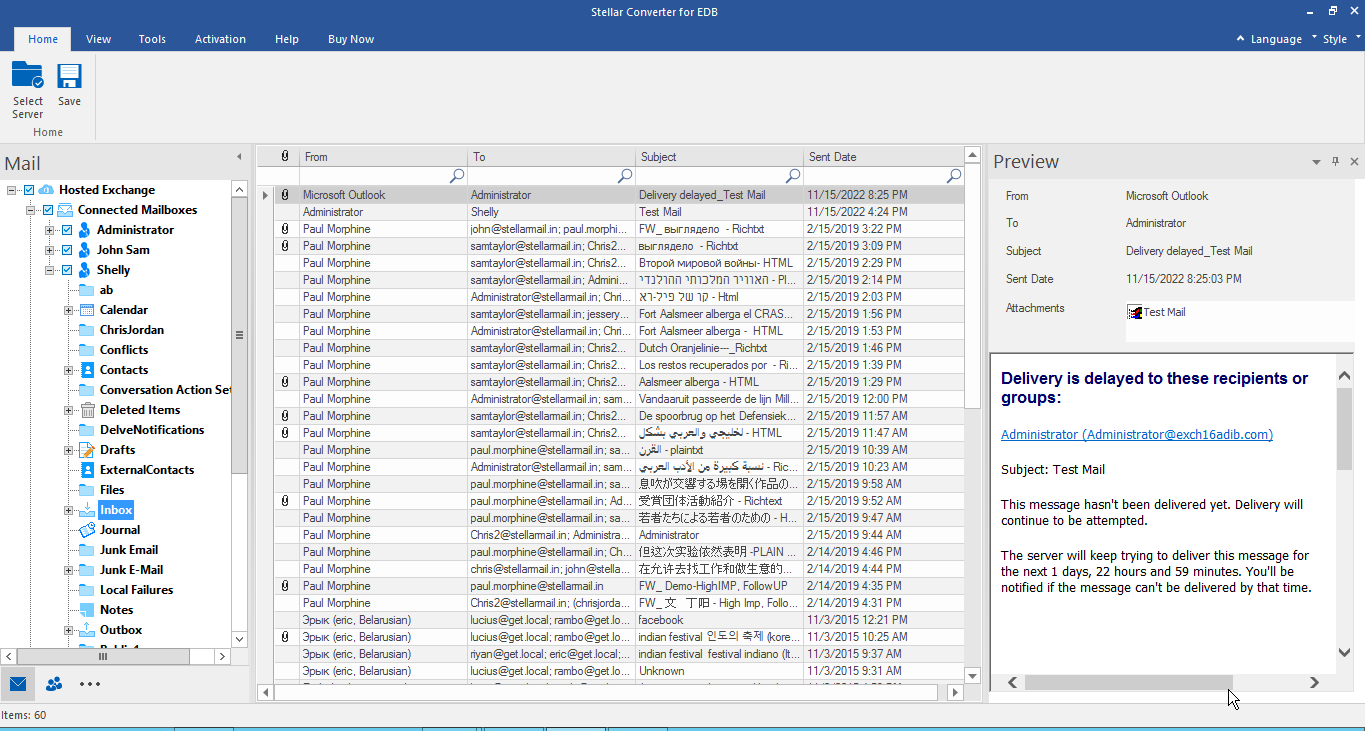1365x731 pixels.
Task: Click the ExternalContacts folder icon
Action: point(87,470)
